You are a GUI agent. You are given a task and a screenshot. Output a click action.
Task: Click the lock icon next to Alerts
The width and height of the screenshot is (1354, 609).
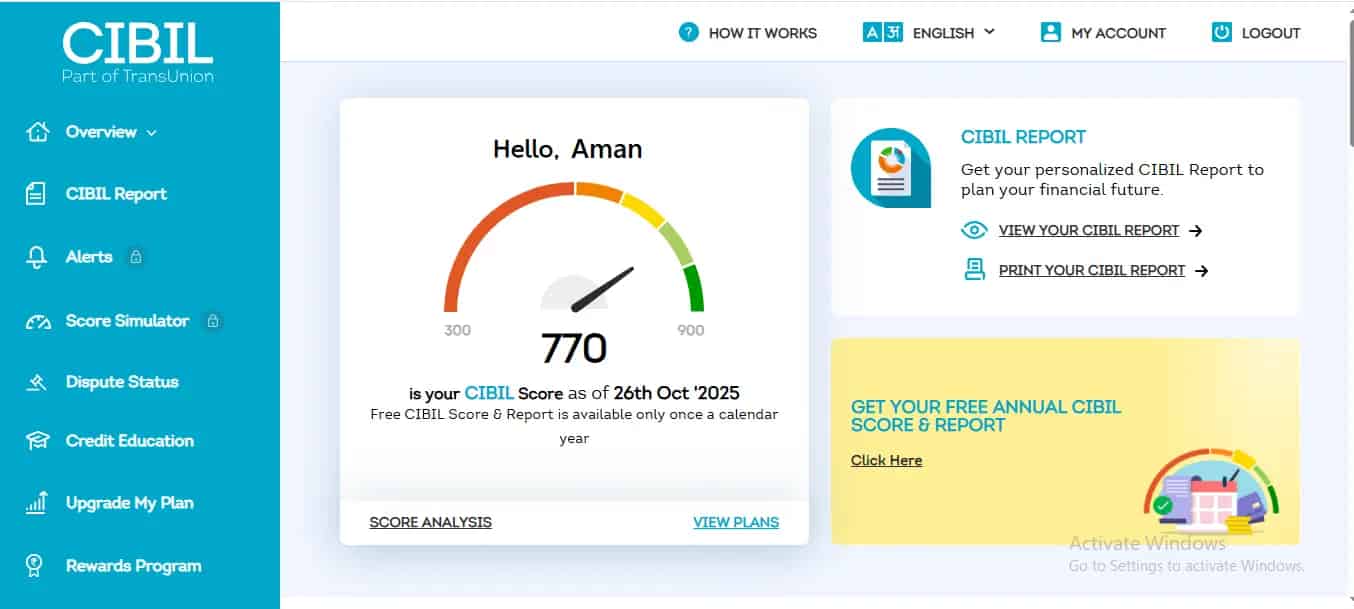pyautogui.click(x=136, y=257)
